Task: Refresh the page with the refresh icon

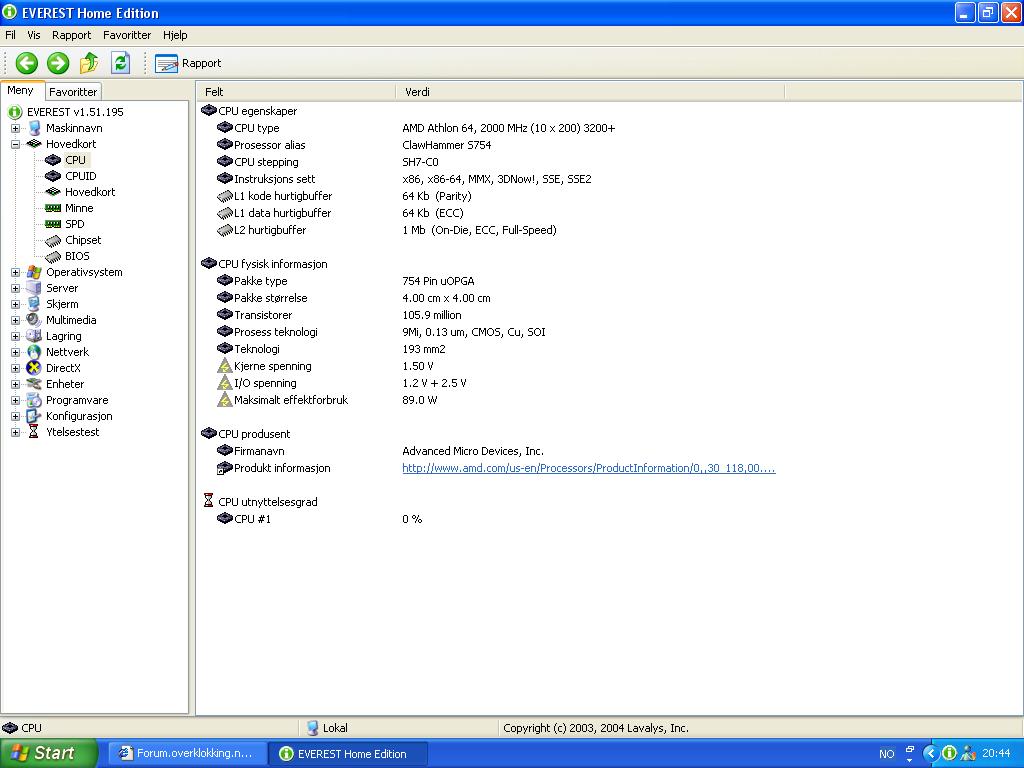Action: coord(121,63)
